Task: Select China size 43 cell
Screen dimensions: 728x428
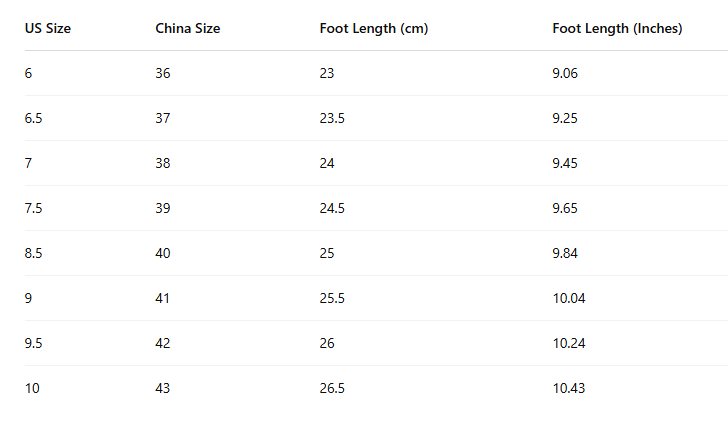Action: 163,388
